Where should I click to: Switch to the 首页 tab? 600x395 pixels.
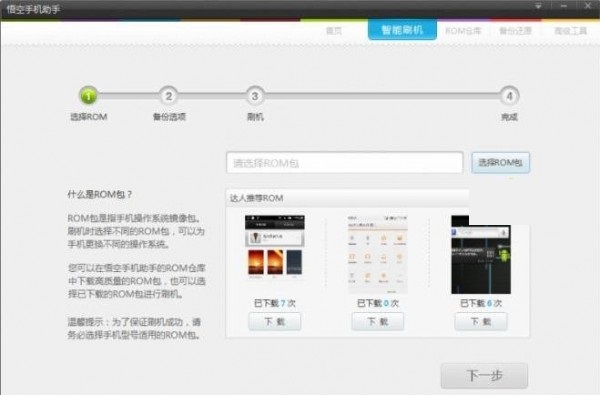tap(334, 30)
